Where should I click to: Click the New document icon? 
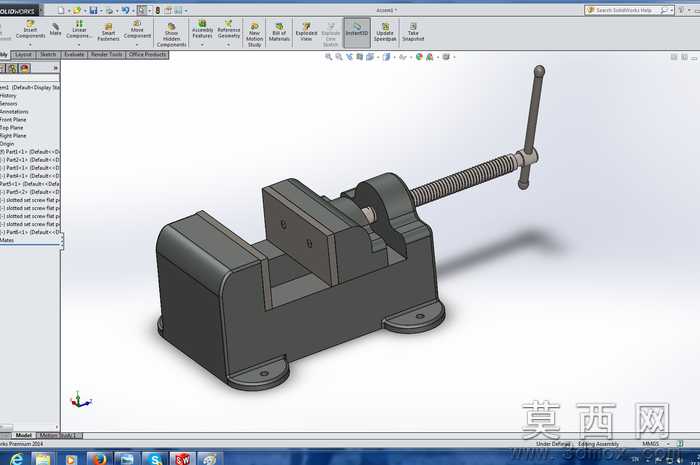(61, 10)
